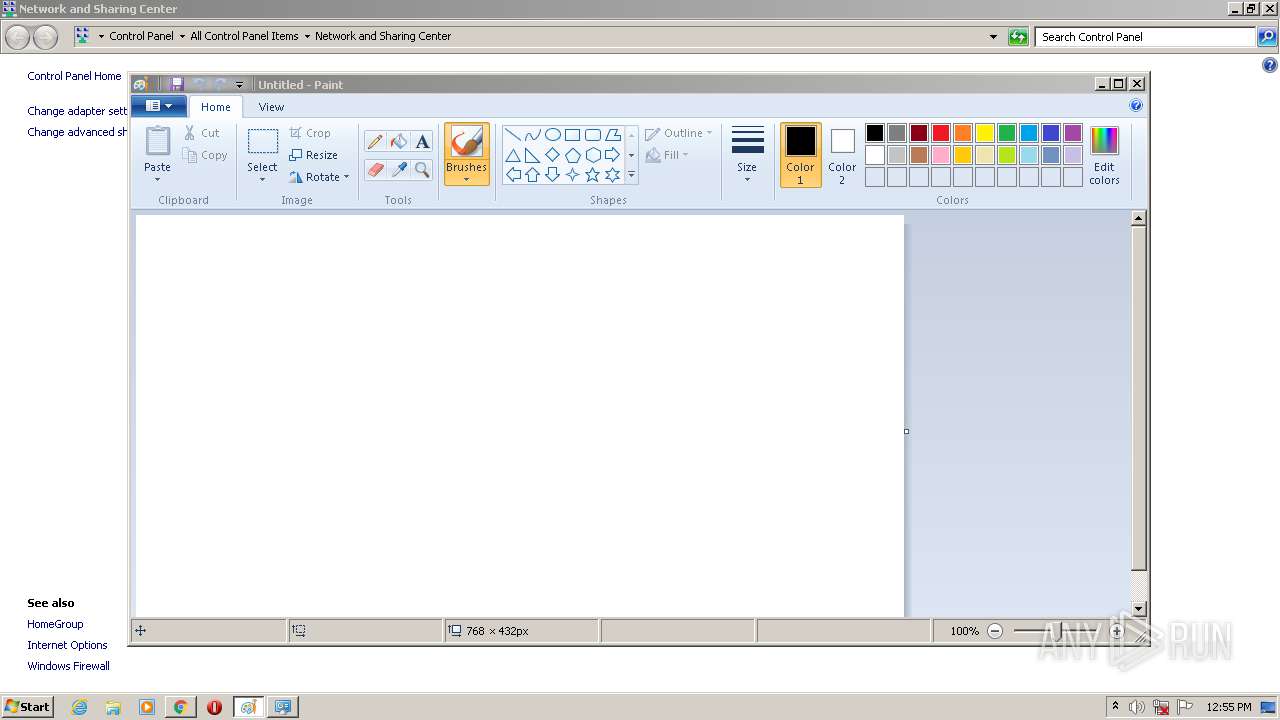Click the vertical scrollbar down arrow in Paint
Image resolution: width=1280 pixels, height=720 pixels.
click(1138, 609)
